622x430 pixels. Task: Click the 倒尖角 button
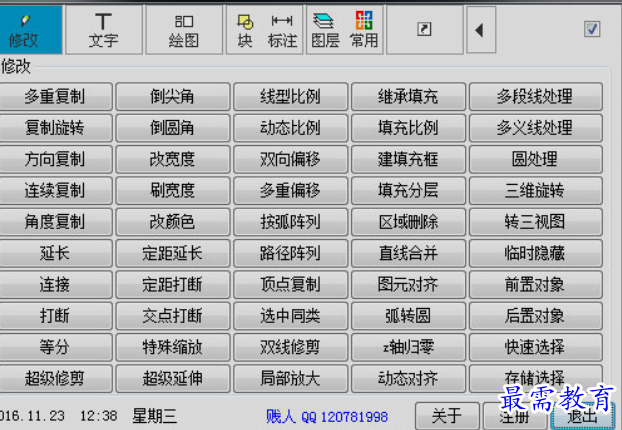point(173,96)
